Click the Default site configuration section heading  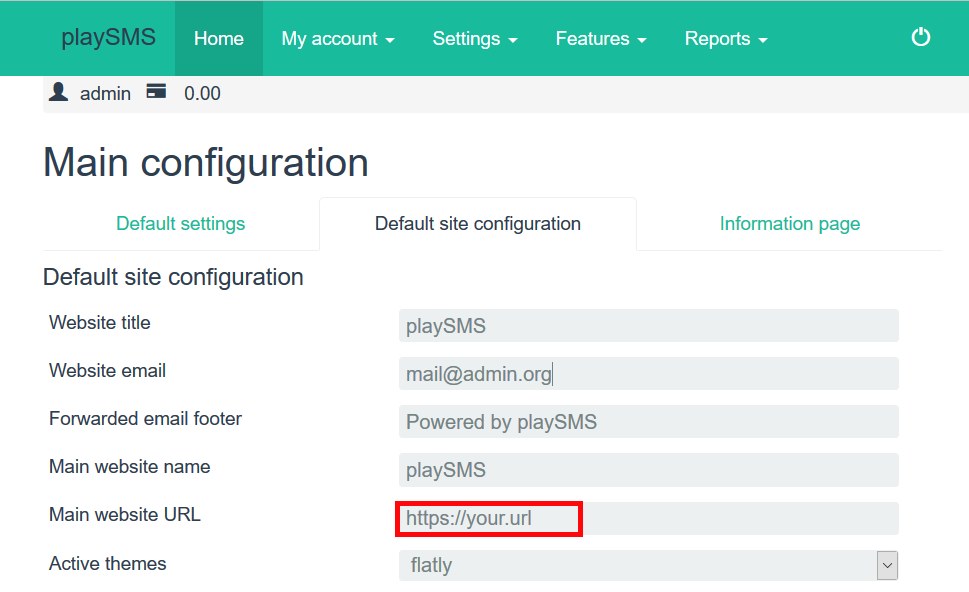point(173,277)
